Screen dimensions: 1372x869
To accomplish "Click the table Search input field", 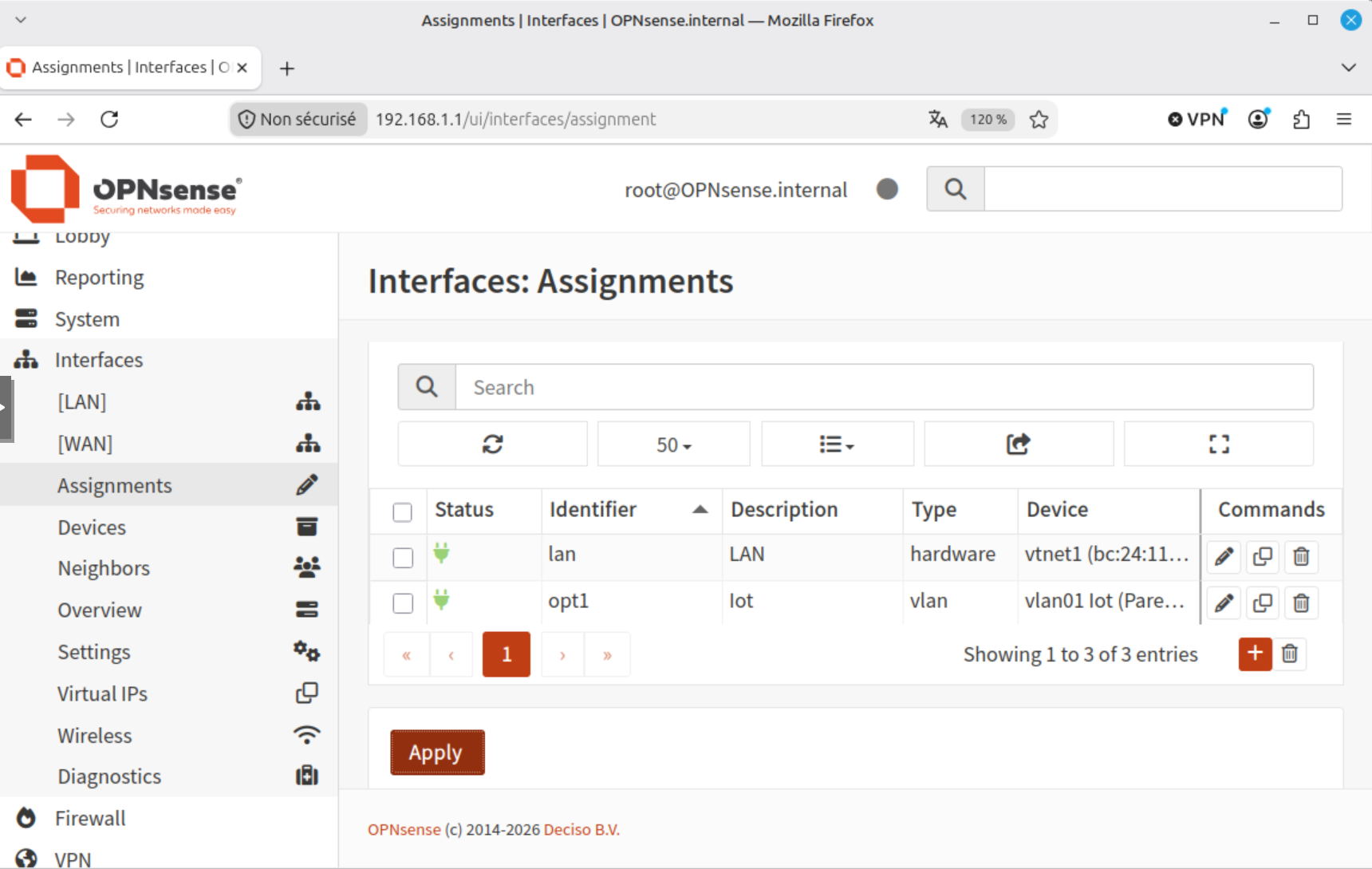I will pos(884,387).
